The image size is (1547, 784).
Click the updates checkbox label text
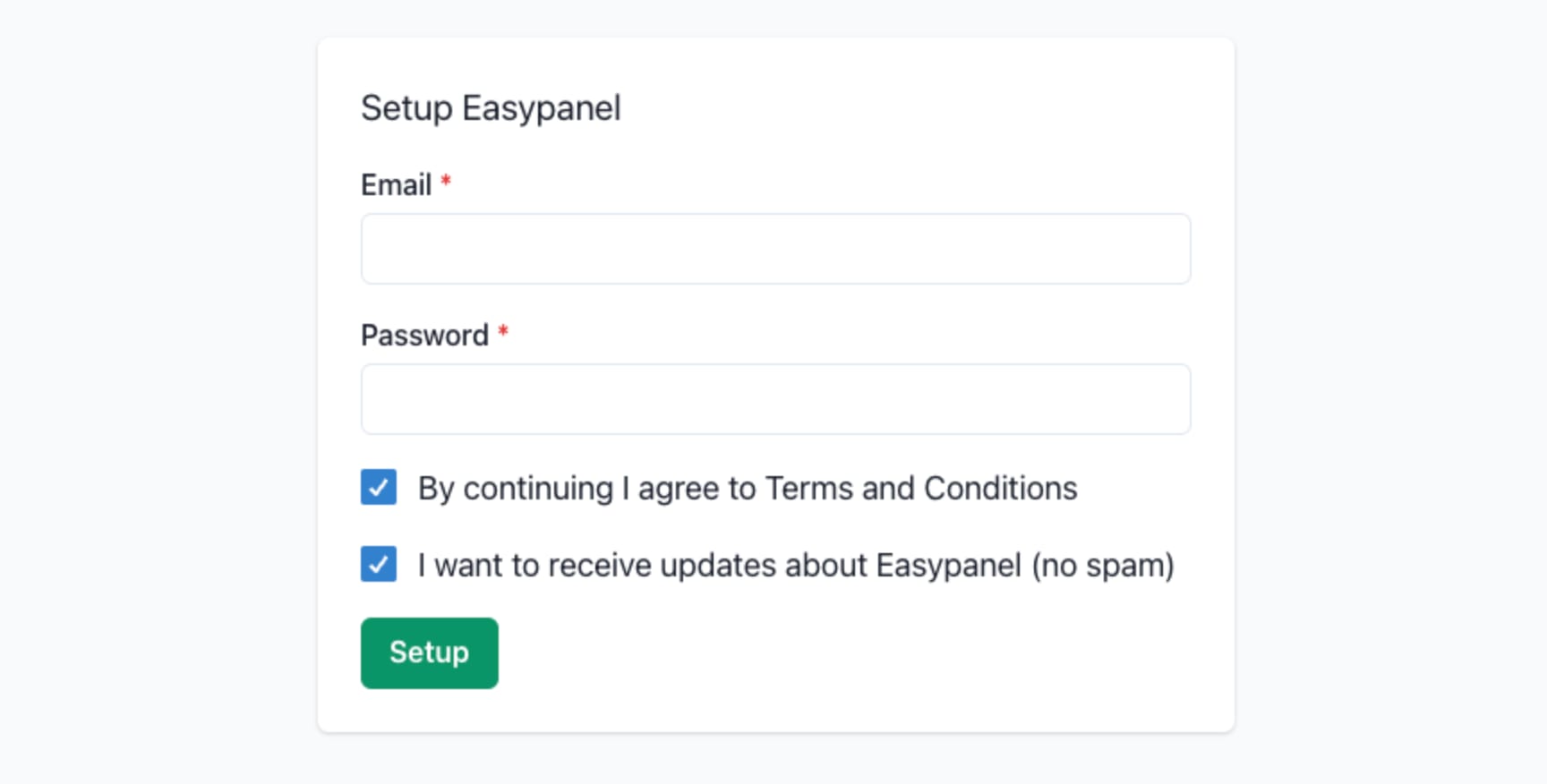pyautogui.click(x=795, y=564)
